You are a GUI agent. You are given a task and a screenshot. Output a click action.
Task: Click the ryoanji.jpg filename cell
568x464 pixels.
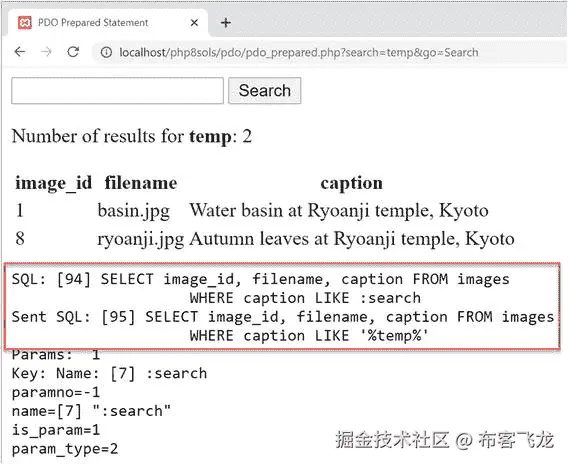point(141,239)
